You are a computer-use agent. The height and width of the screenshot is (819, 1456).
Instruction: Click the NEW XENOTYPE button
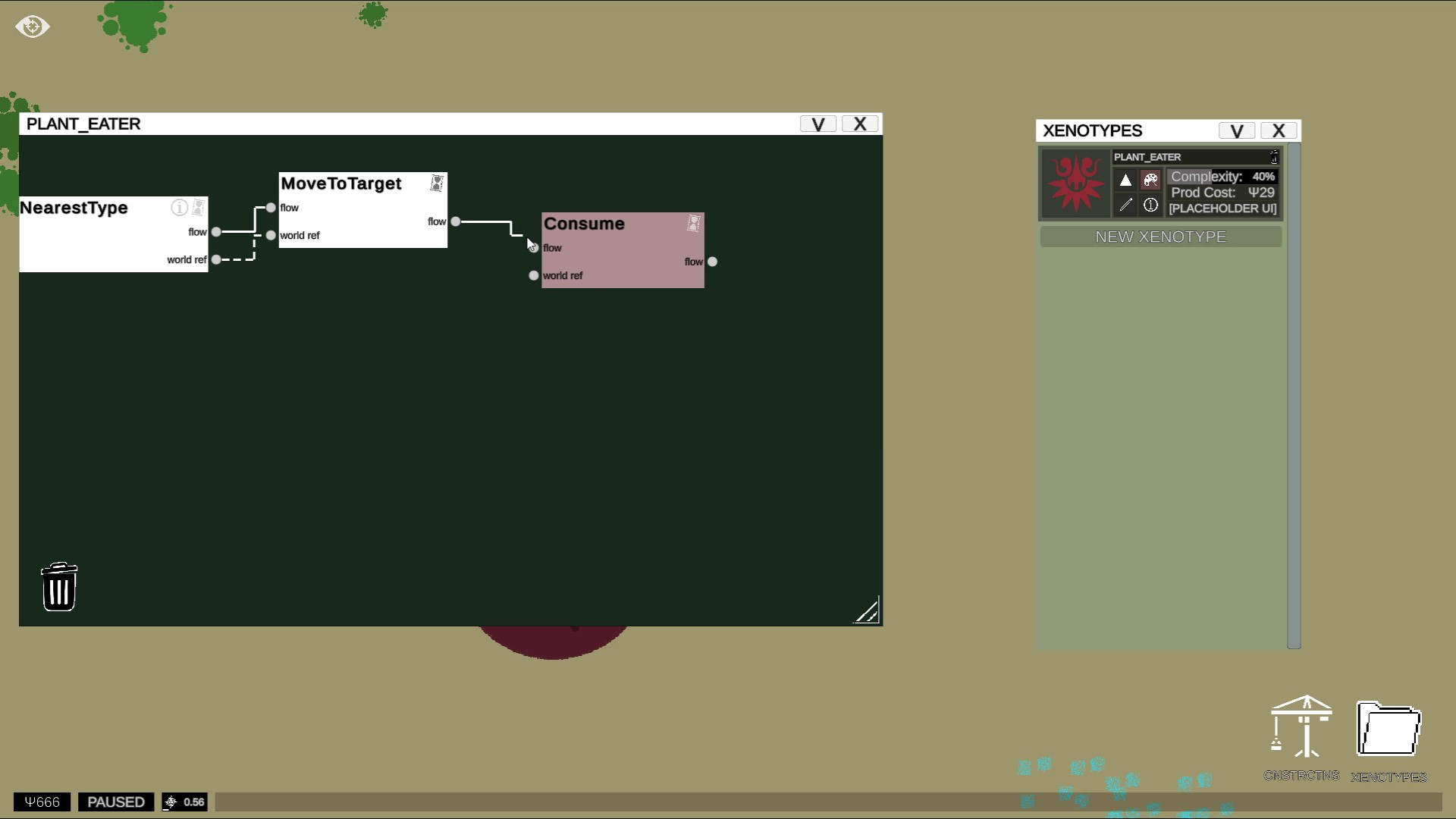[1160, 237]
